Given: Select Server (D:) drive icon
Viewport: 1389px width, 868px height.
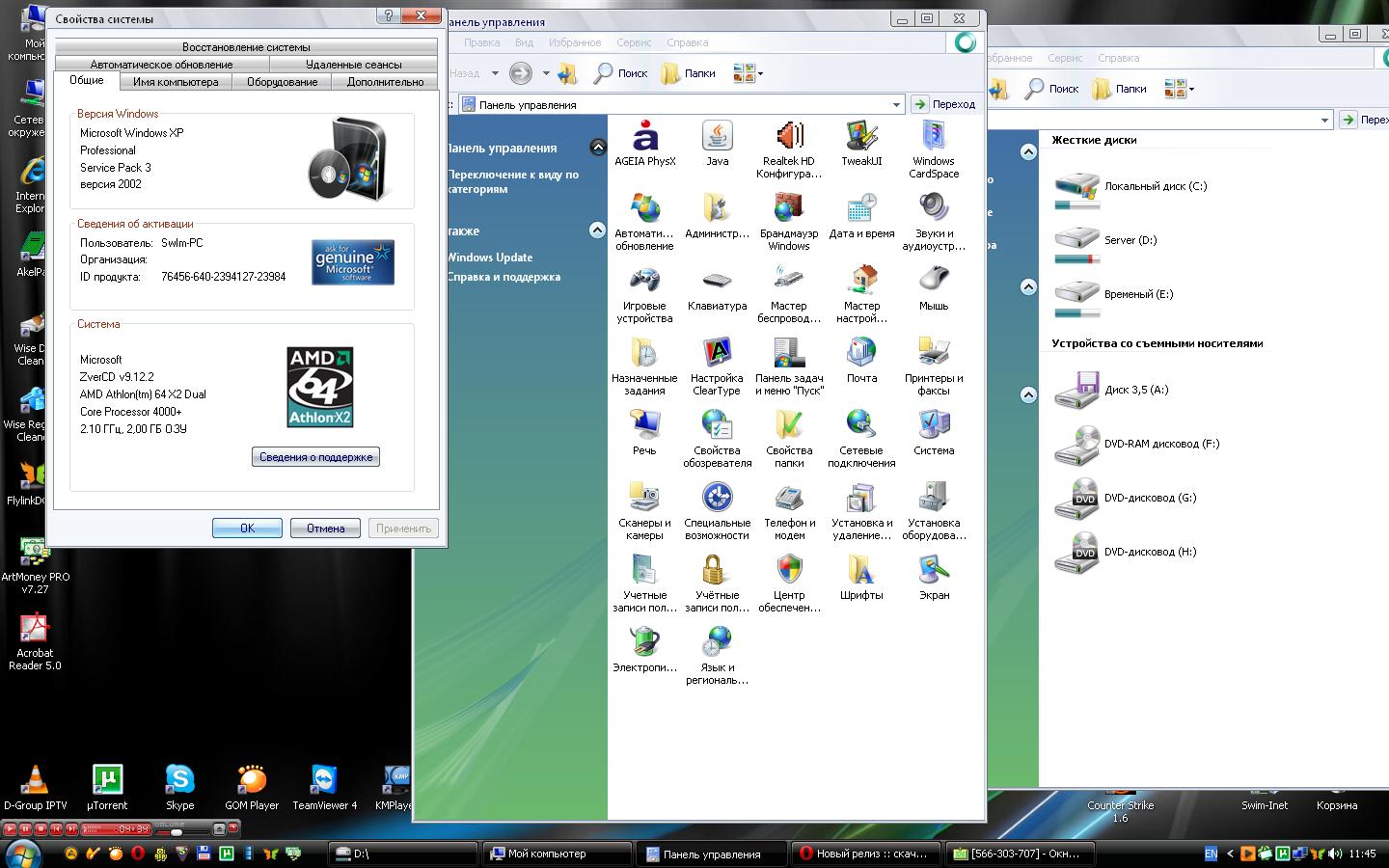Looking at the screenshot, I should pos(1076,241).
